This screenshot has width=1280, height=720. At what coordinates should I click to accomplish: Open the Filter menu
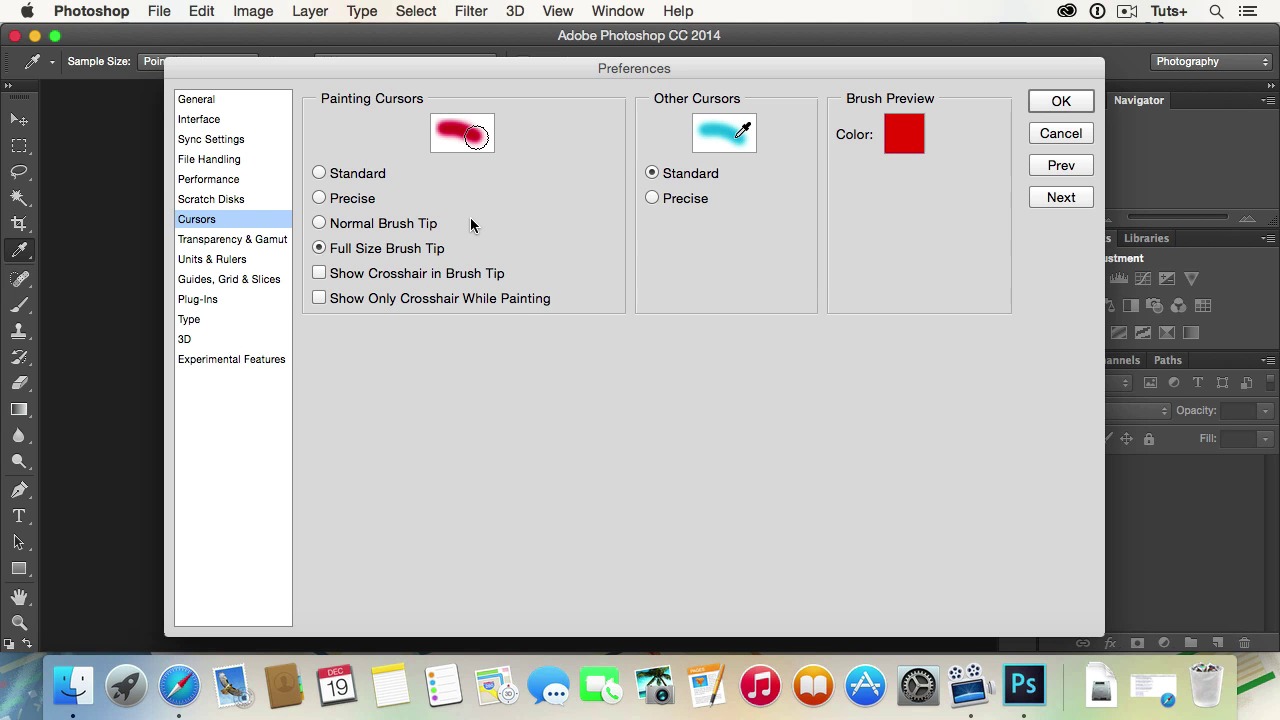pos(471,11)
